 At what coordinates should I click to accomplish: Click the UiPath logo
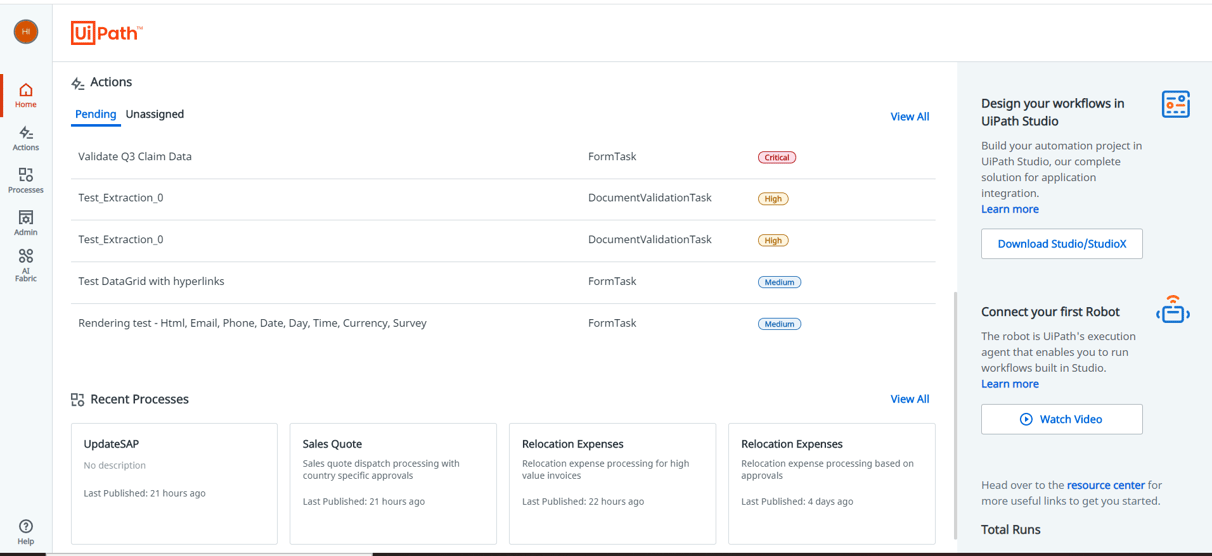[107, 33]
